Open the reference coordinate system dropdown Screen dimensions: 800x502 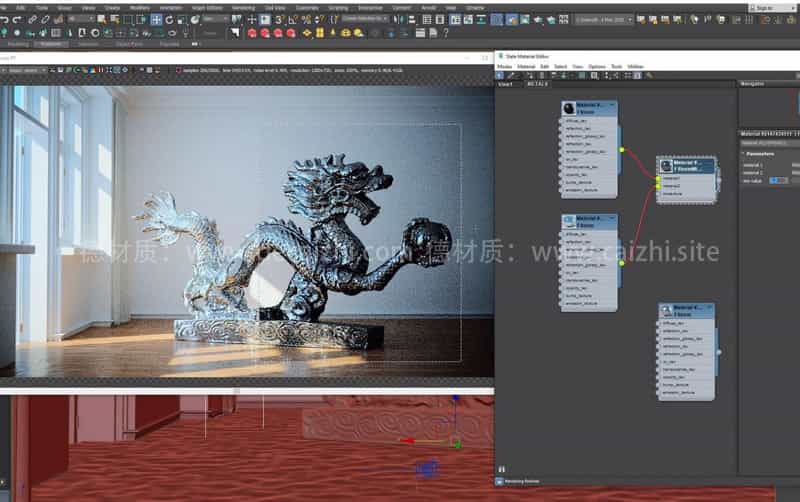[215, 19]
